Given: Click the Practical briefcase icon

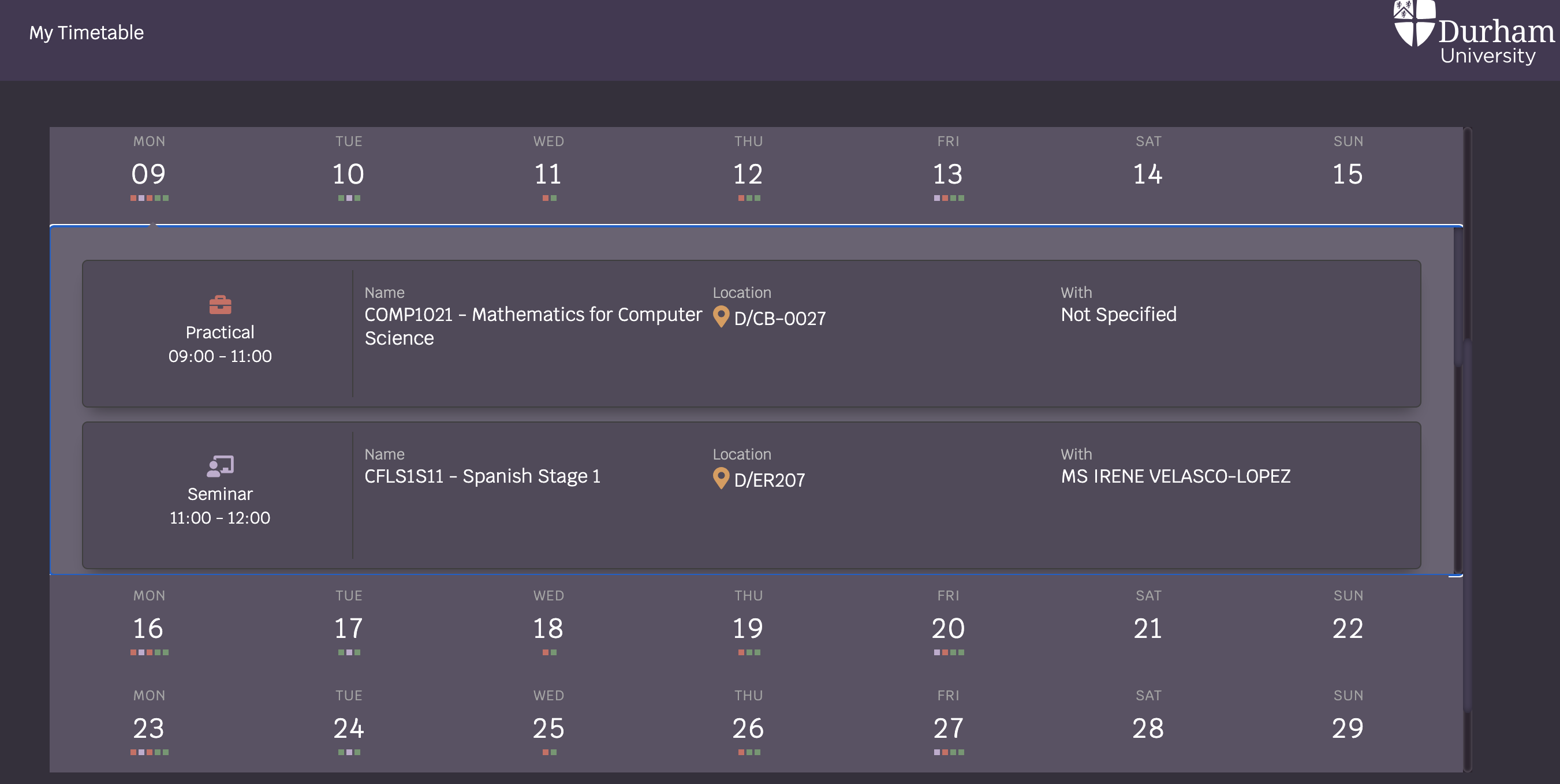Looking at the screenshot, I should tap(220, 304).
